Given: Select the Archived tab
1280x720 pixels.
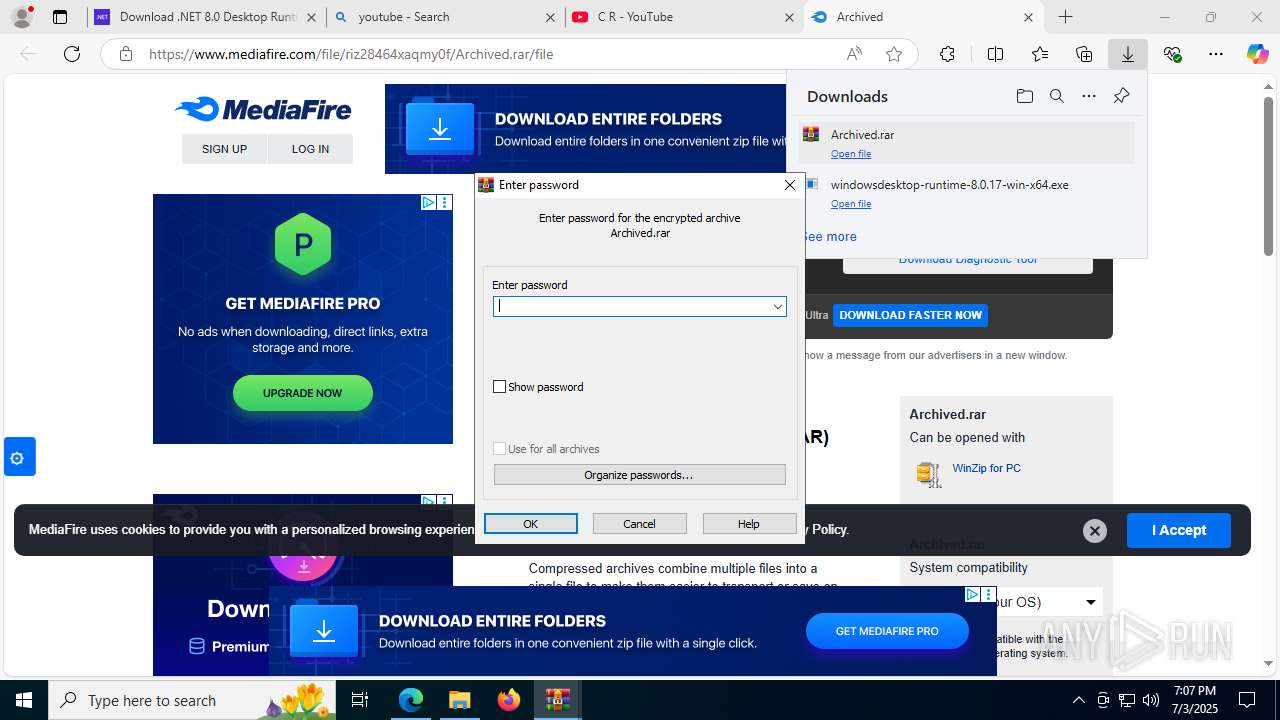Looking at the screenshot, I should click(x=923, y=17).
